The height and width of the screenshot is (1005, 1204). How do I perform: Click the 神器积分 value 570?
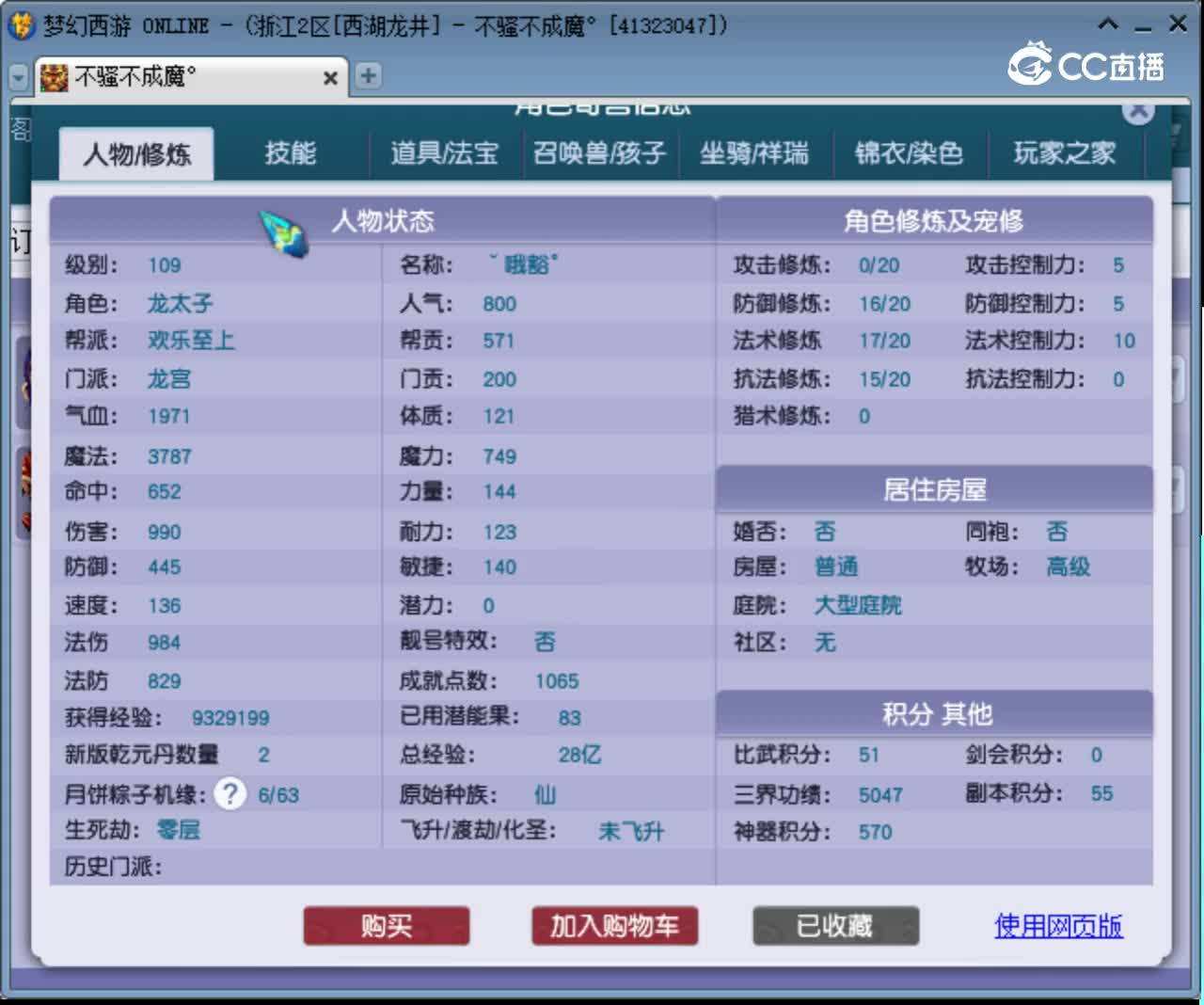click(x=875, y=832)
